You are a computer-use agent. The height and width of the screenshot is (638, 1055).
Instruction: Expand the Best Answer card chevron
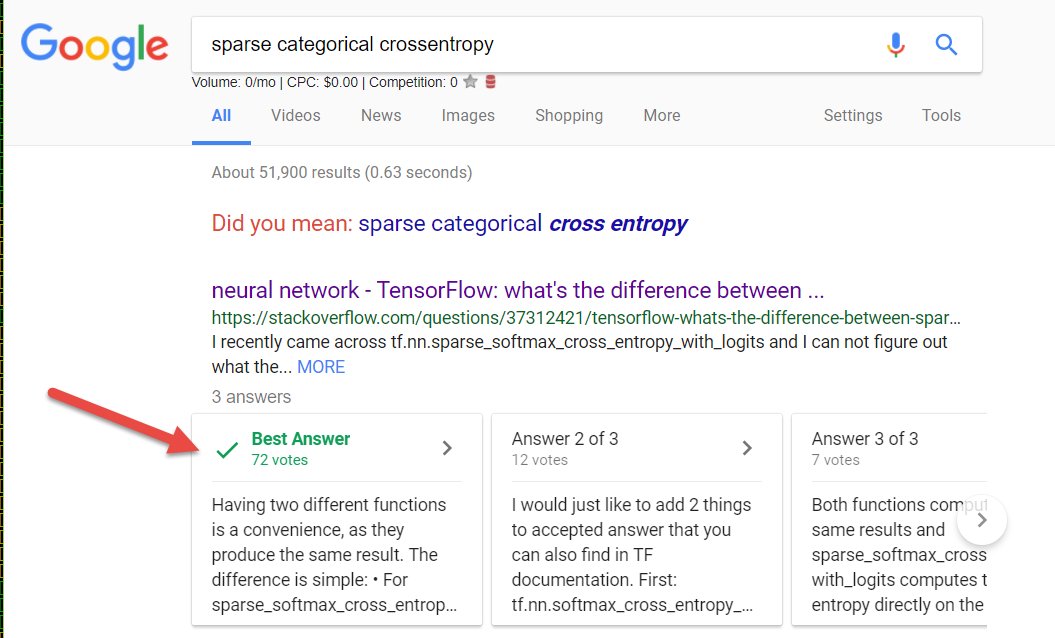pyautogui.click(x=447, y=448)
